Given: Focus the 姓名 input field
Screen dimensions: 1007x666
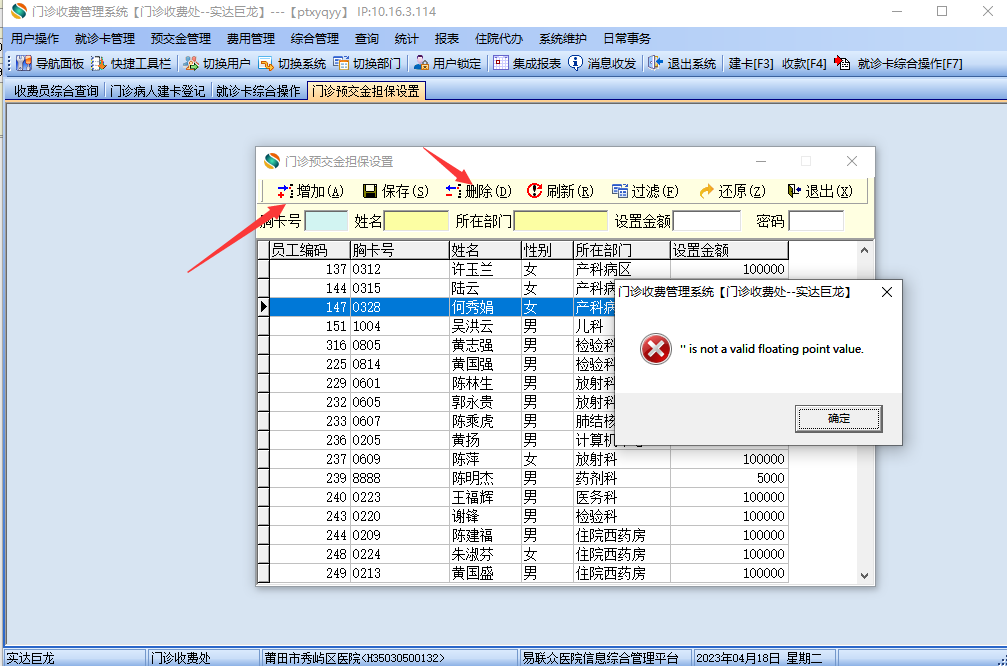Looking at the screenshot, I should (x=416, y=221).
